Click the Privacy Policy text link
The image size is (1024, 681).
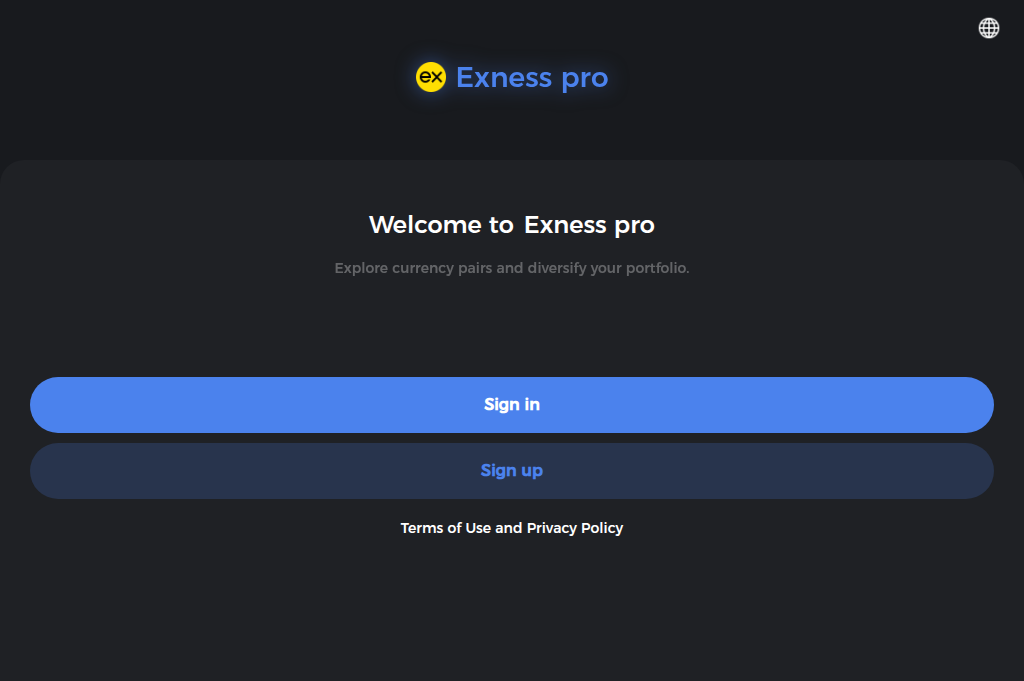click(577, 527)
